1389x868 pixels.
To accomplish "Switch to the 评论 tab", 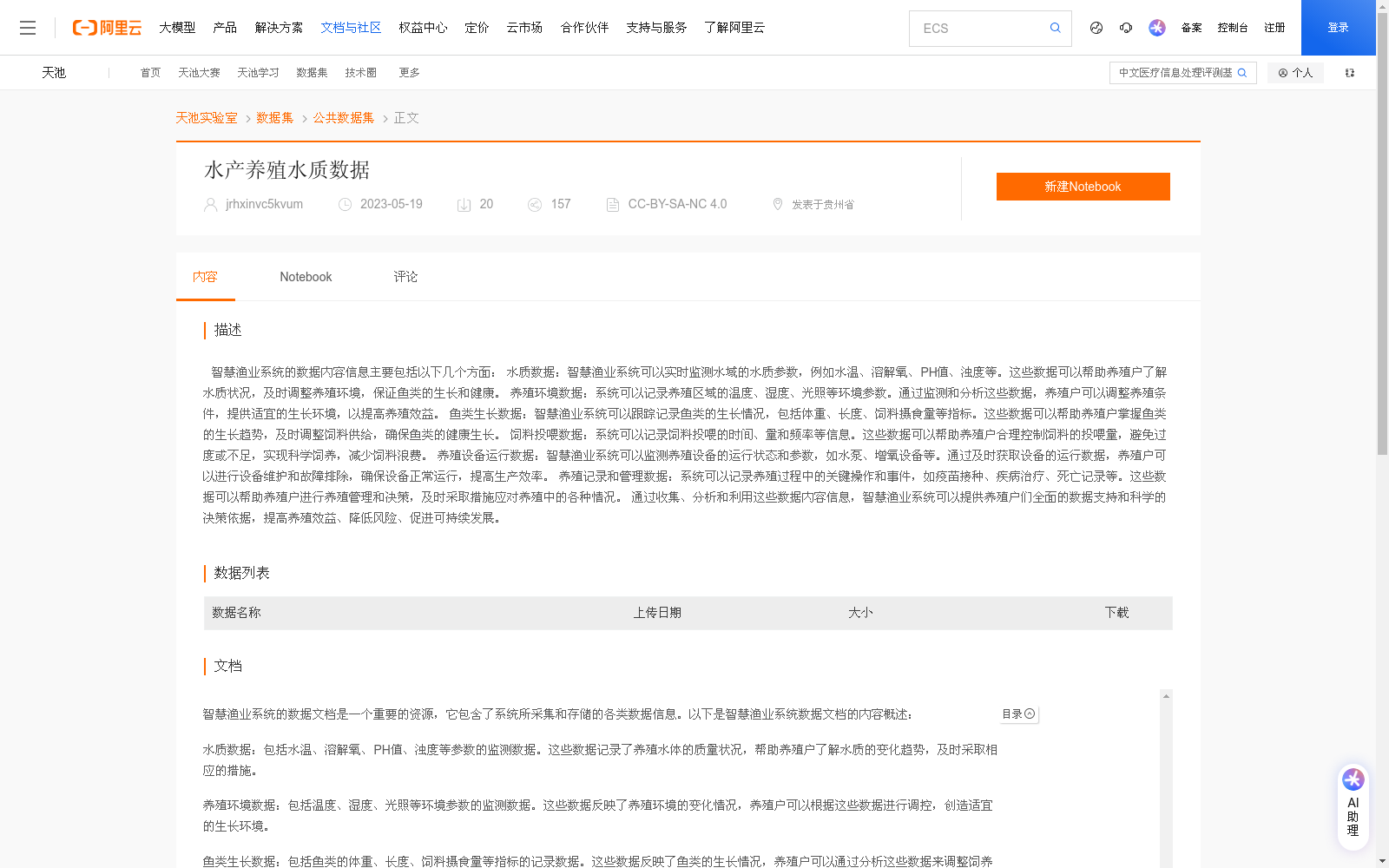I will point(405,277).
